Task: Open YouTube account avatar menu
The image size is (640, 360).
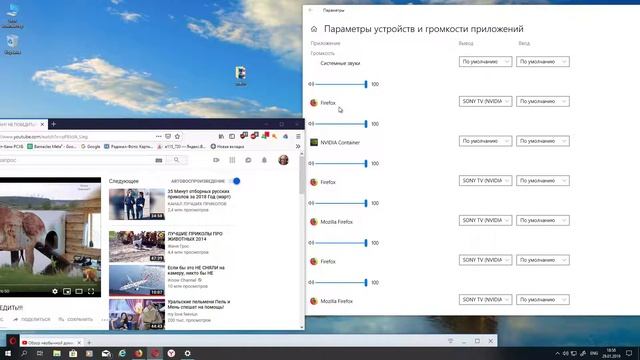Action: tap(283, 160)
